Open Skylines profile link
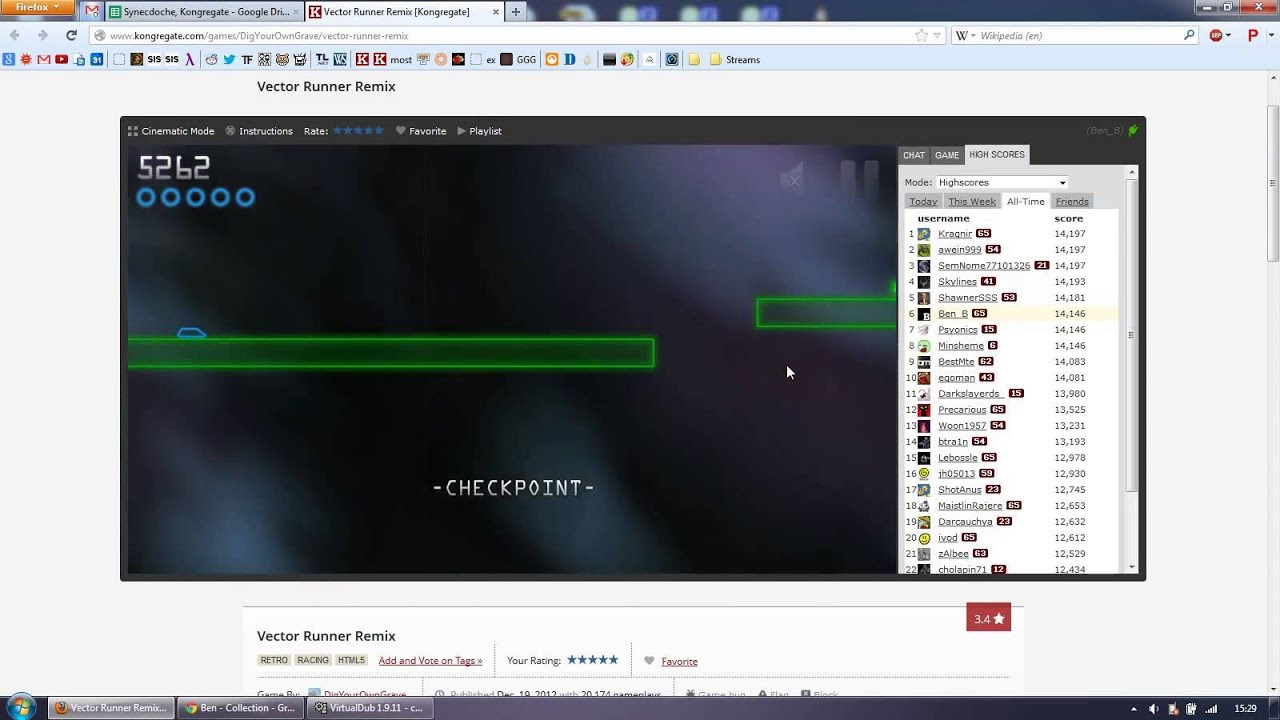This screenshot has height=720, width=1280. point(957,282)
